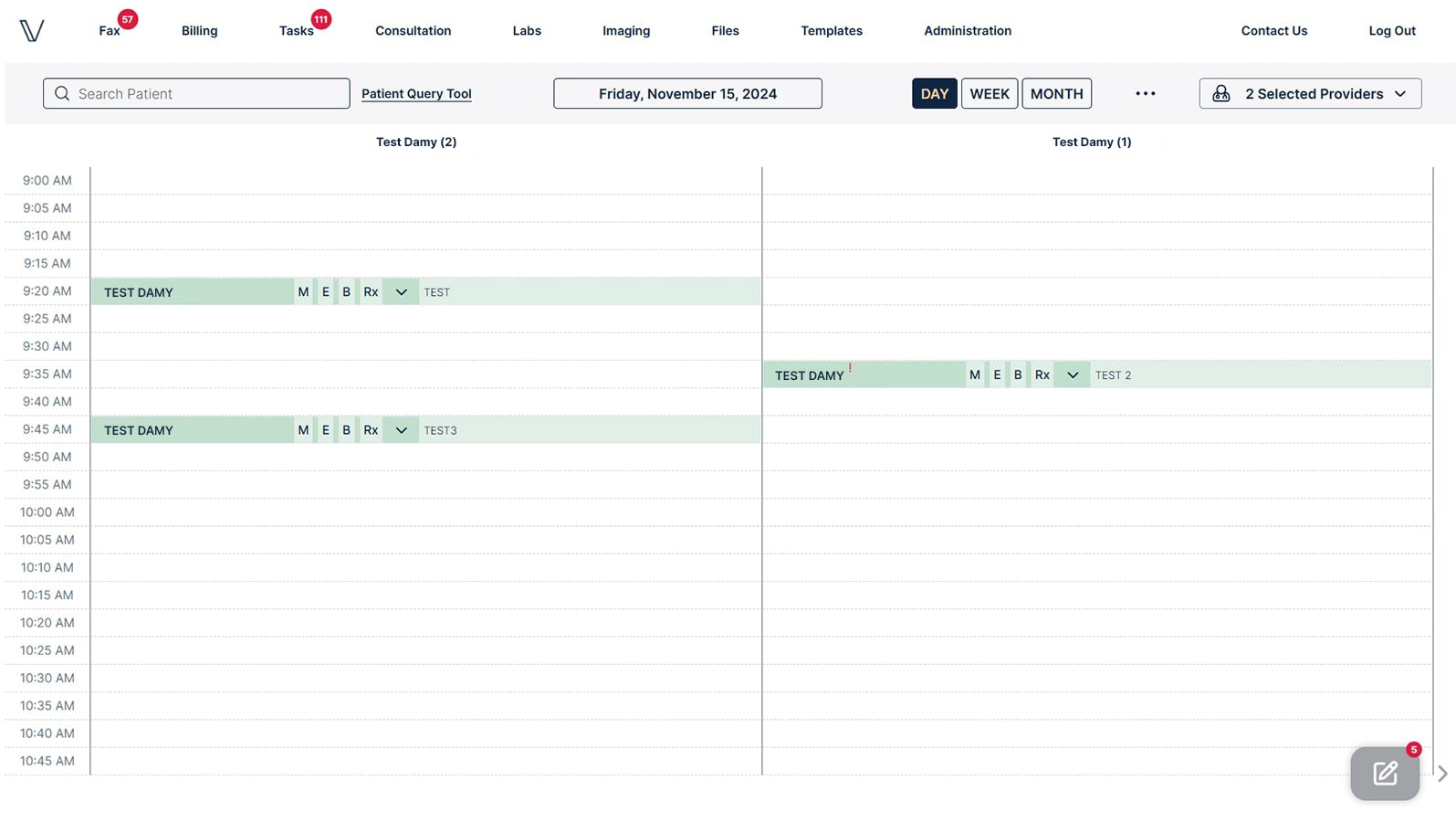Click Rx icon on 9:45 AM appointment
Viewport: 1456px width, 822px height.
(371, 430)
